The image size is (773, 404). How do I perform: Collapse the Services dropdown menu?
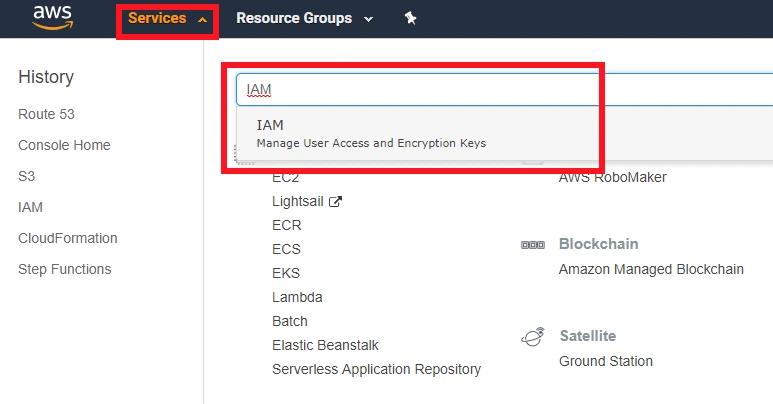click(x=167, y=19)
